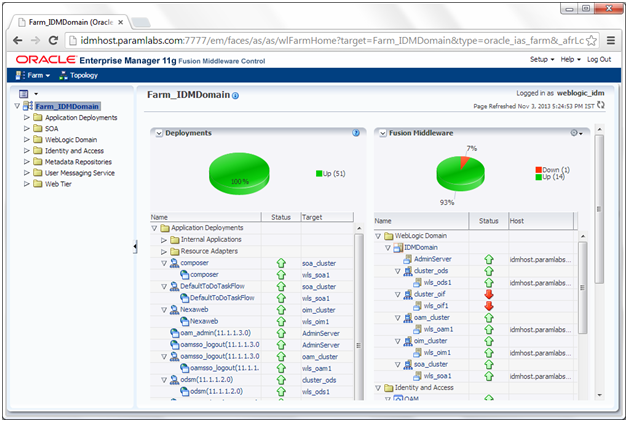
Task: Click the green Up (14) legend swatch
Action: coord(539,177)
